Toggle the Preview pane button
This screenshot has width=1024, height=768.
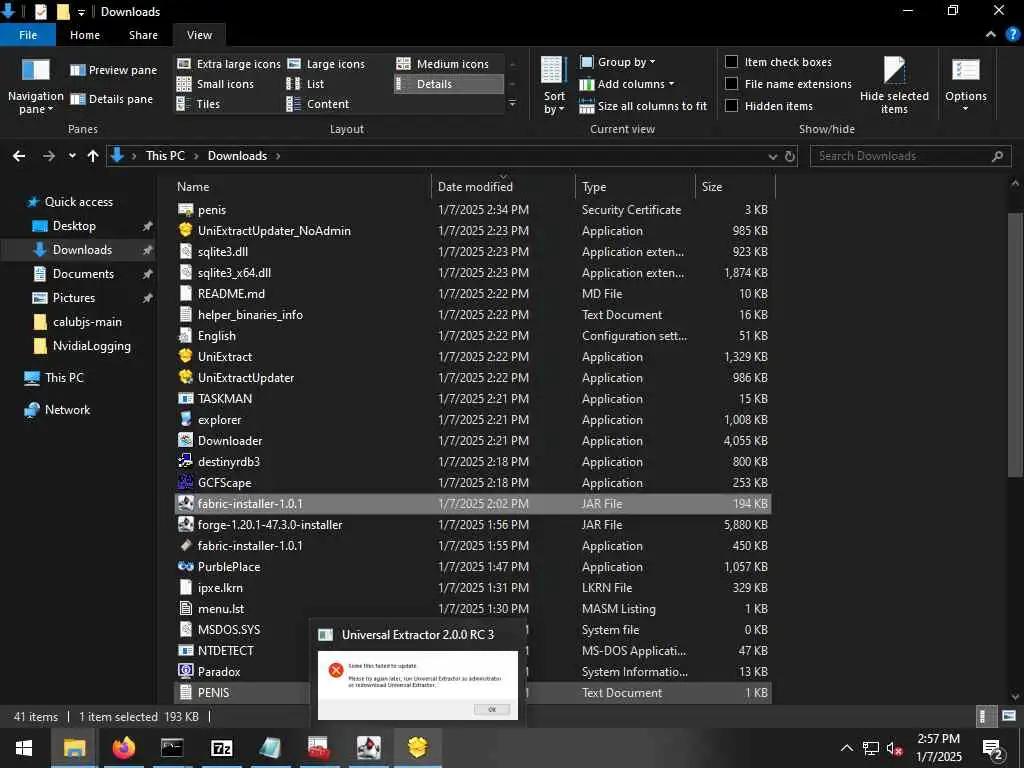click(114, 70)
